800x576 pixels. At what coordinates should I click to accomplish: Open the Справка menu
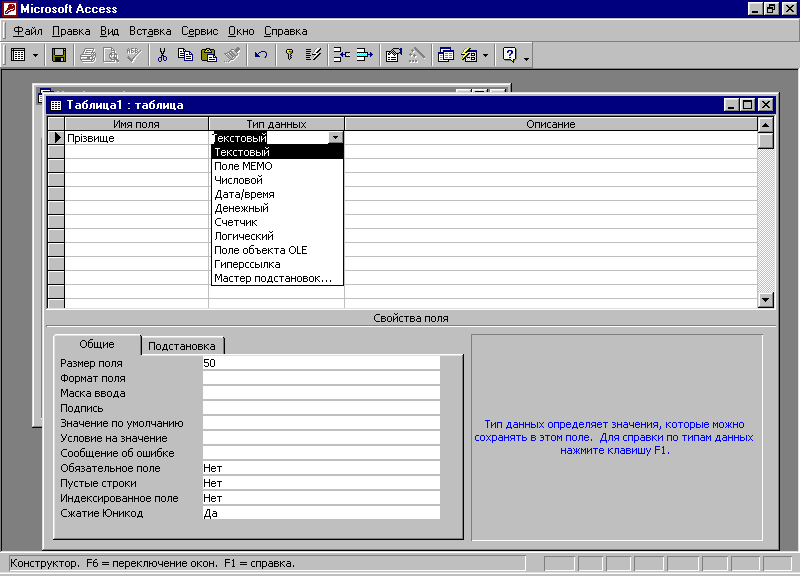286,31
